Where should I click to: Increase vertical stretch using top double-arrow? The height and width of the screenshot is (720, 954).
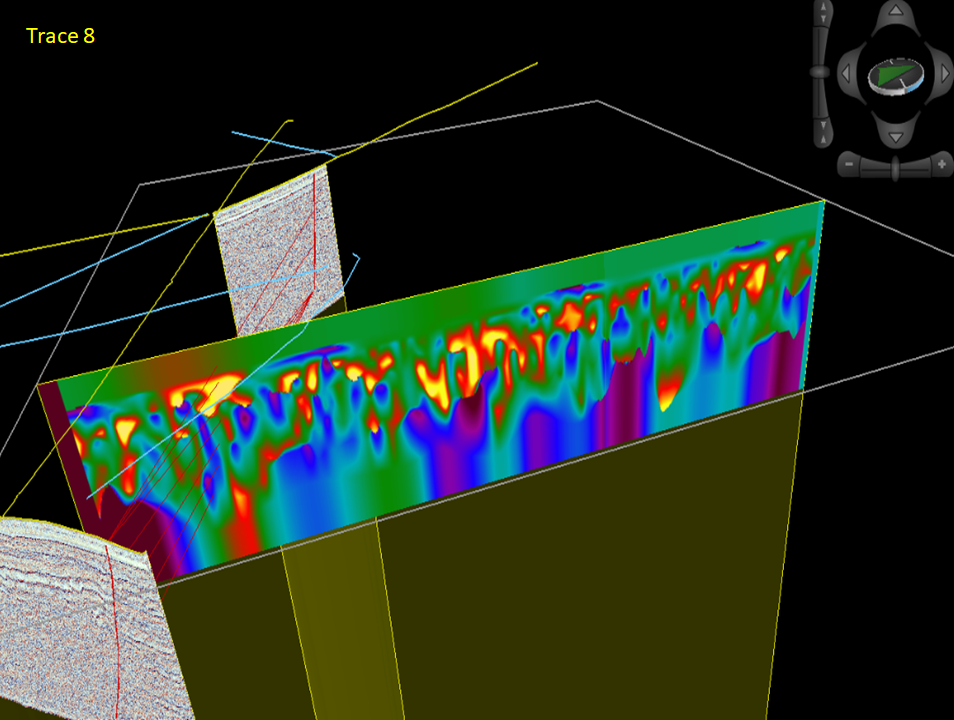tap(823, 13)
